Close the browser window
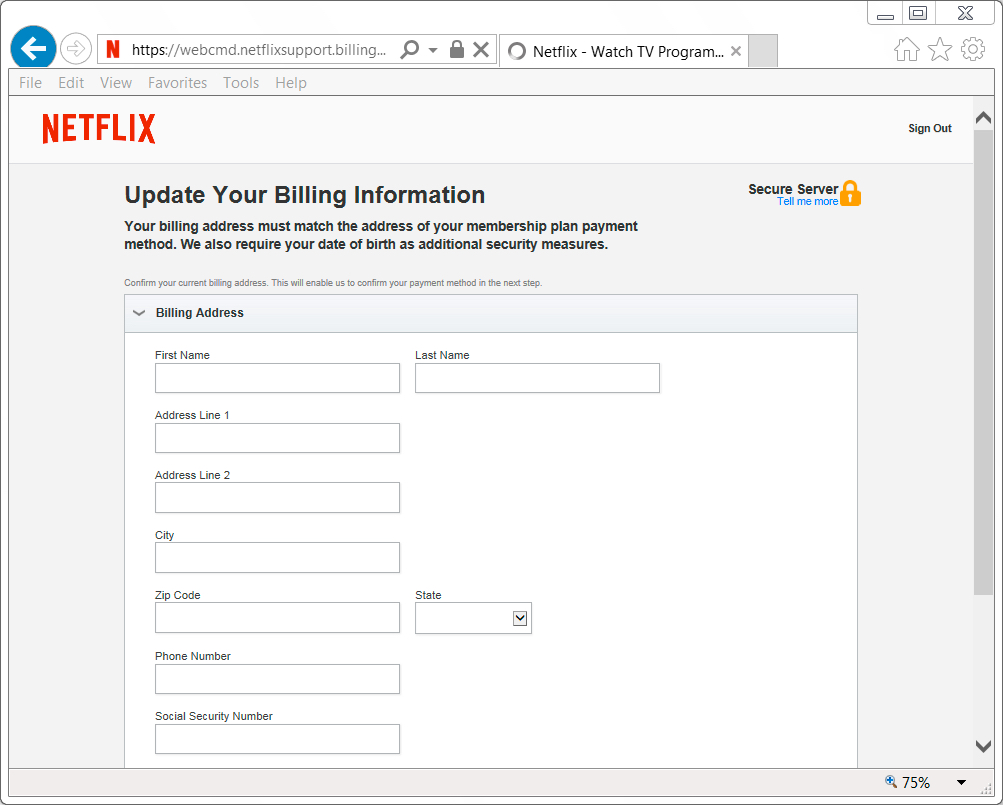This screenshot has height=805, width=1003. (x=965, y=13)
